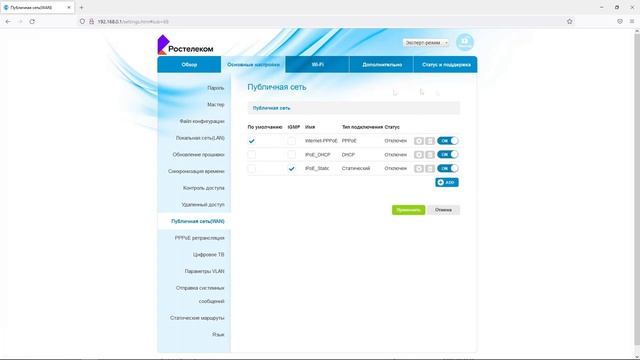Open Параметры VLAN in the sidebar

(x=204, y=271)
